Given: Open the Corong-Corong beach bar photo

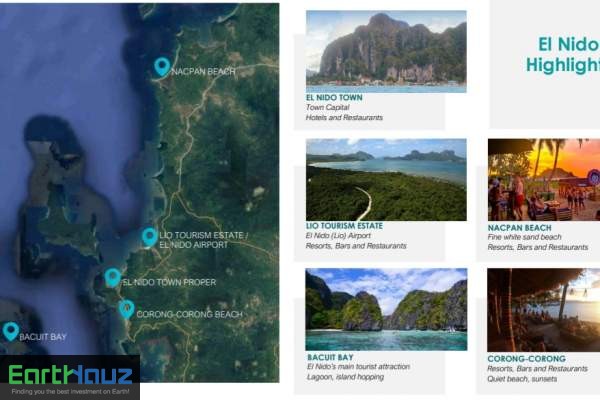Looking at the screenshot, I should point(543,310).
